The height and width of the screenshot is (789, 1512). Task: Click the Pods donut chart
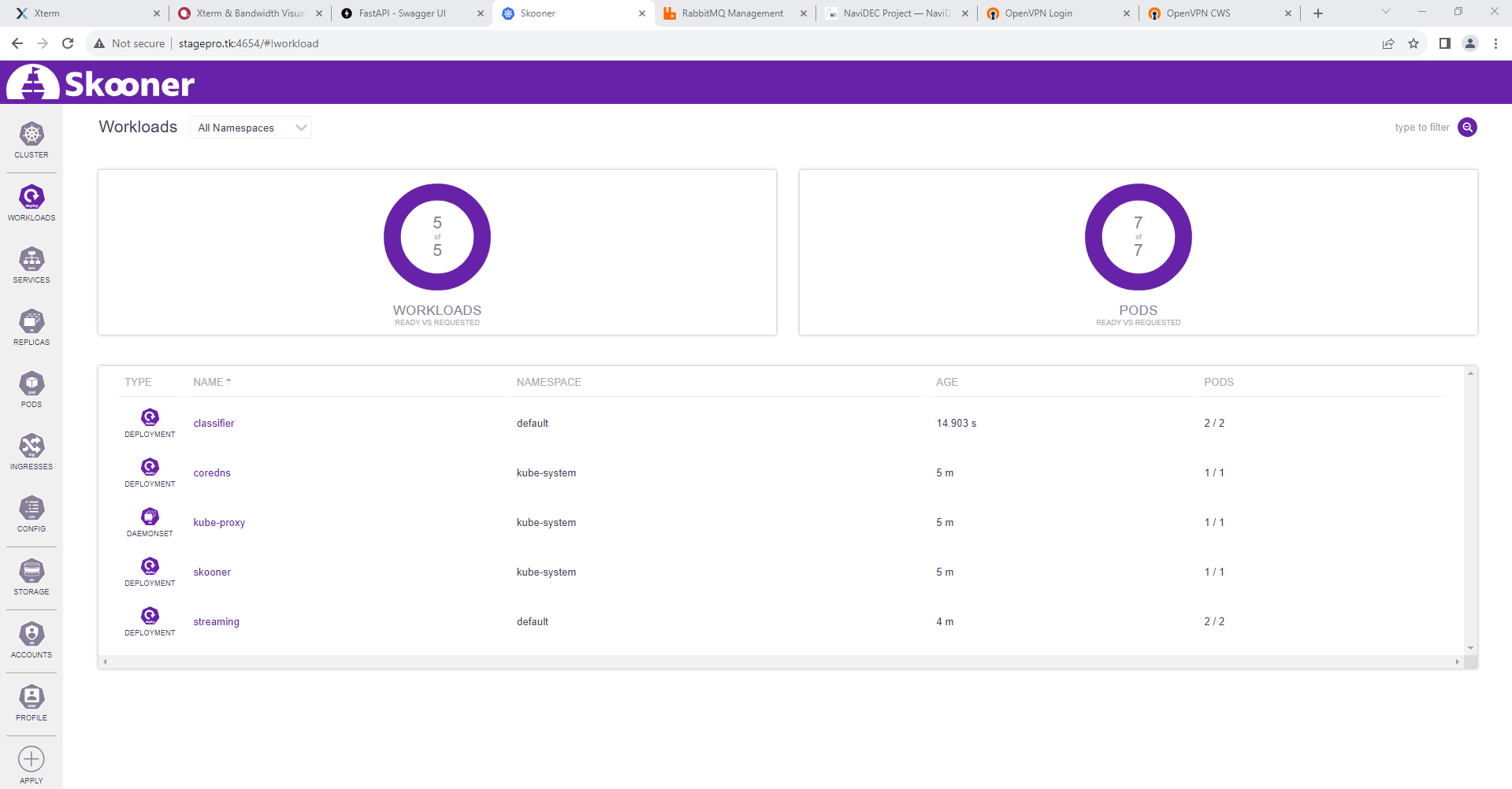point(1138,237)
